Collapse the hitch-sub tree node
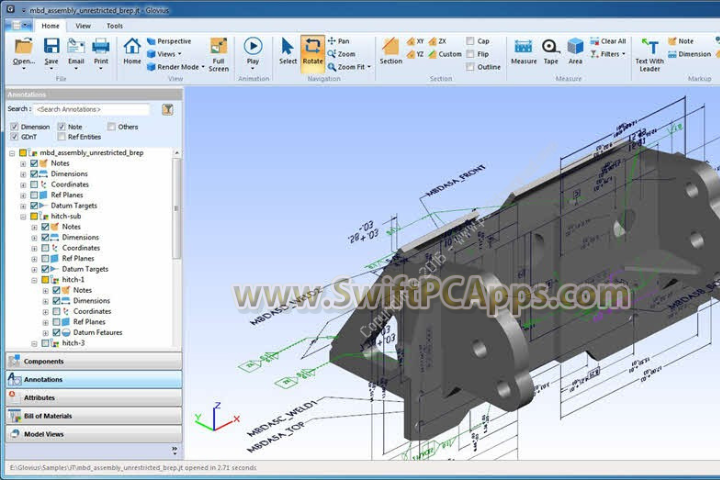720x480 pixels. click(23, 216)
